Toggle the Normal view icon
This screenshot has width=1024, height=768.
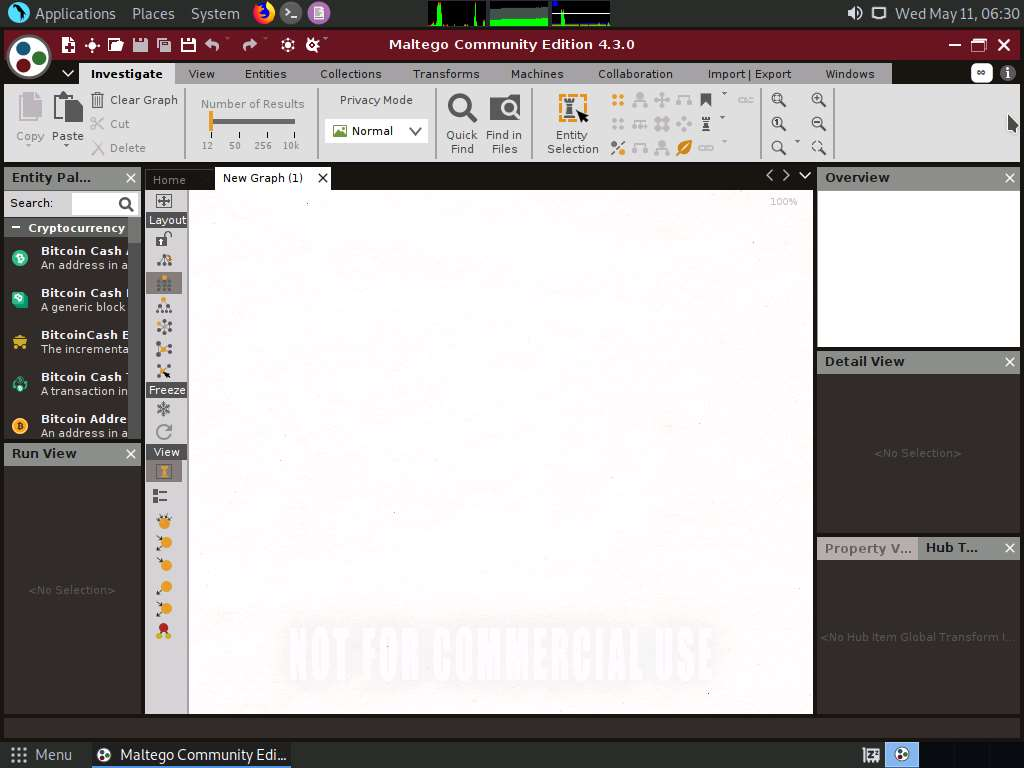pos(164,472)
